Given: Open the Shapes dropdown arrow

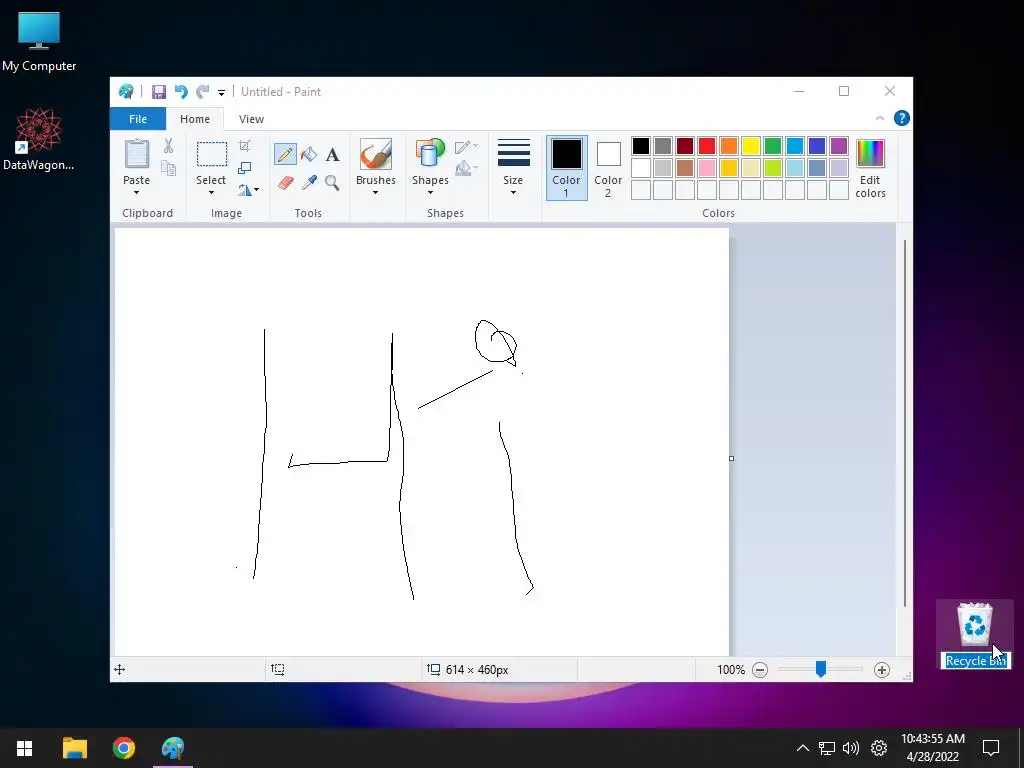Looking at the screenshot, I should coord(430,193).
